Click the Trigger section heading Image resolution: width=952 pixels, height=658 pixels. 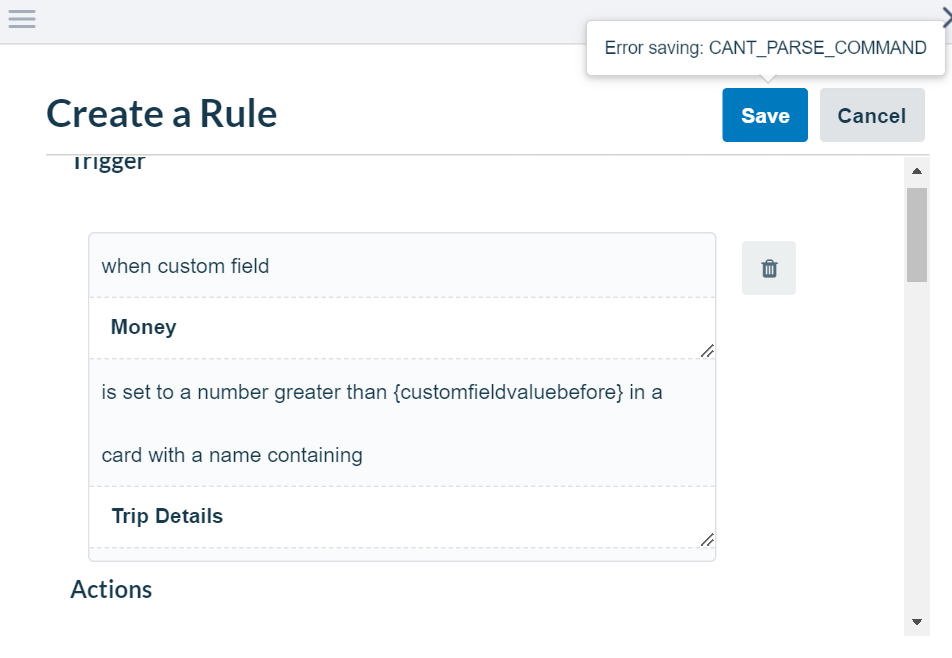109,163
